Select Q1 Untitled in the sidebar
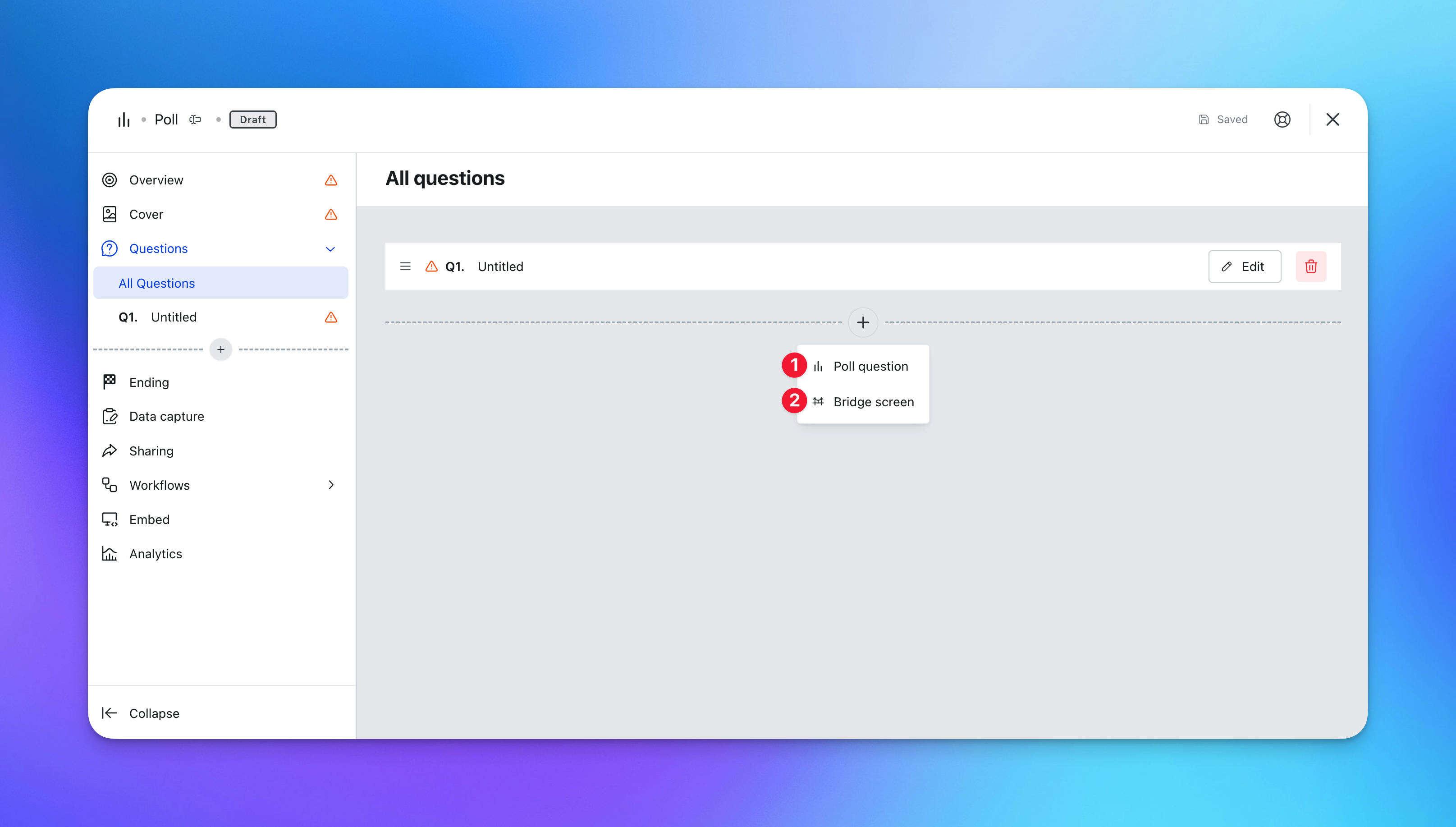 [173, 317]
